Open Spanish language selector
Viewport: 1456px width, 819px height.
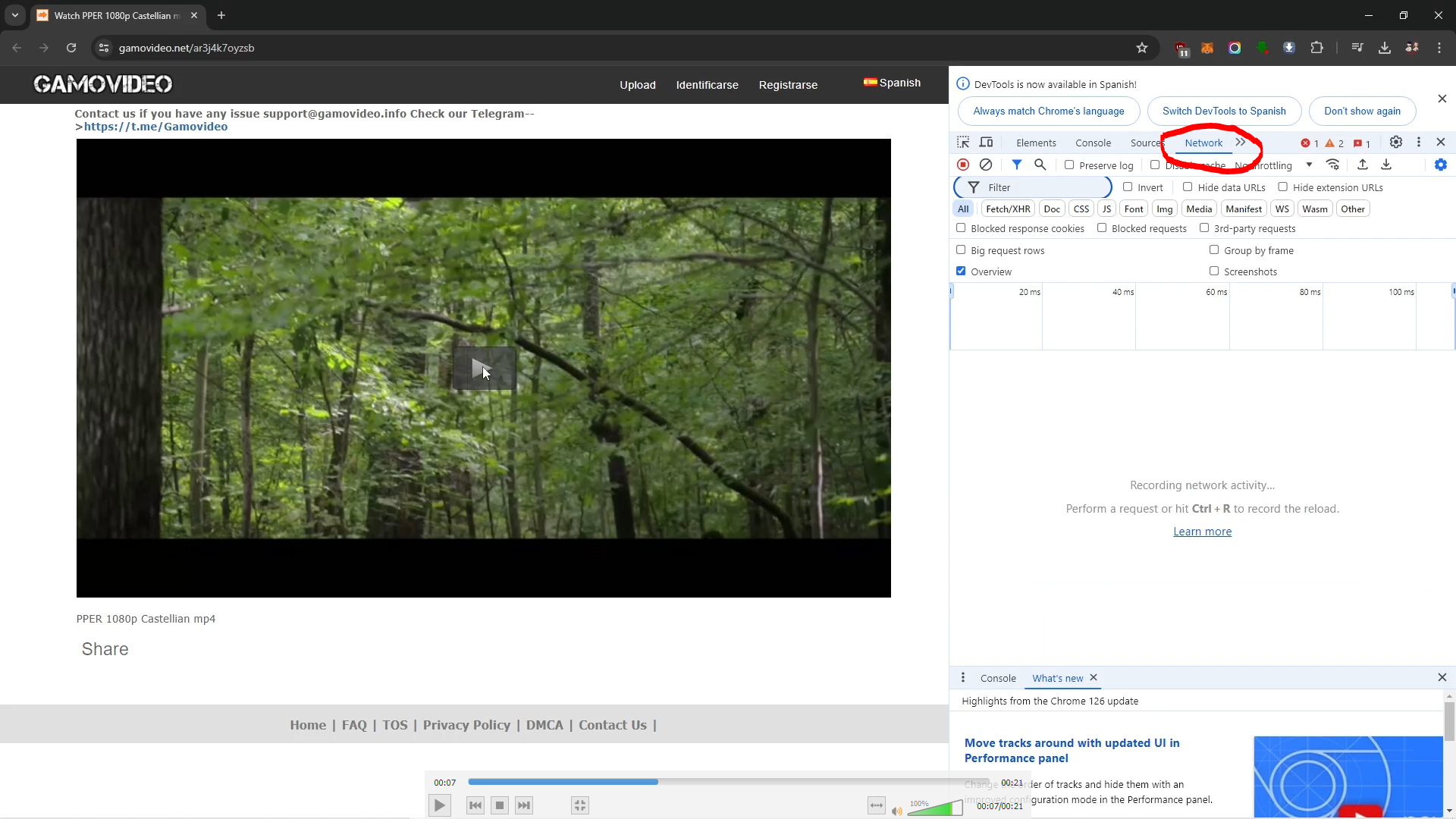point(892,83)
